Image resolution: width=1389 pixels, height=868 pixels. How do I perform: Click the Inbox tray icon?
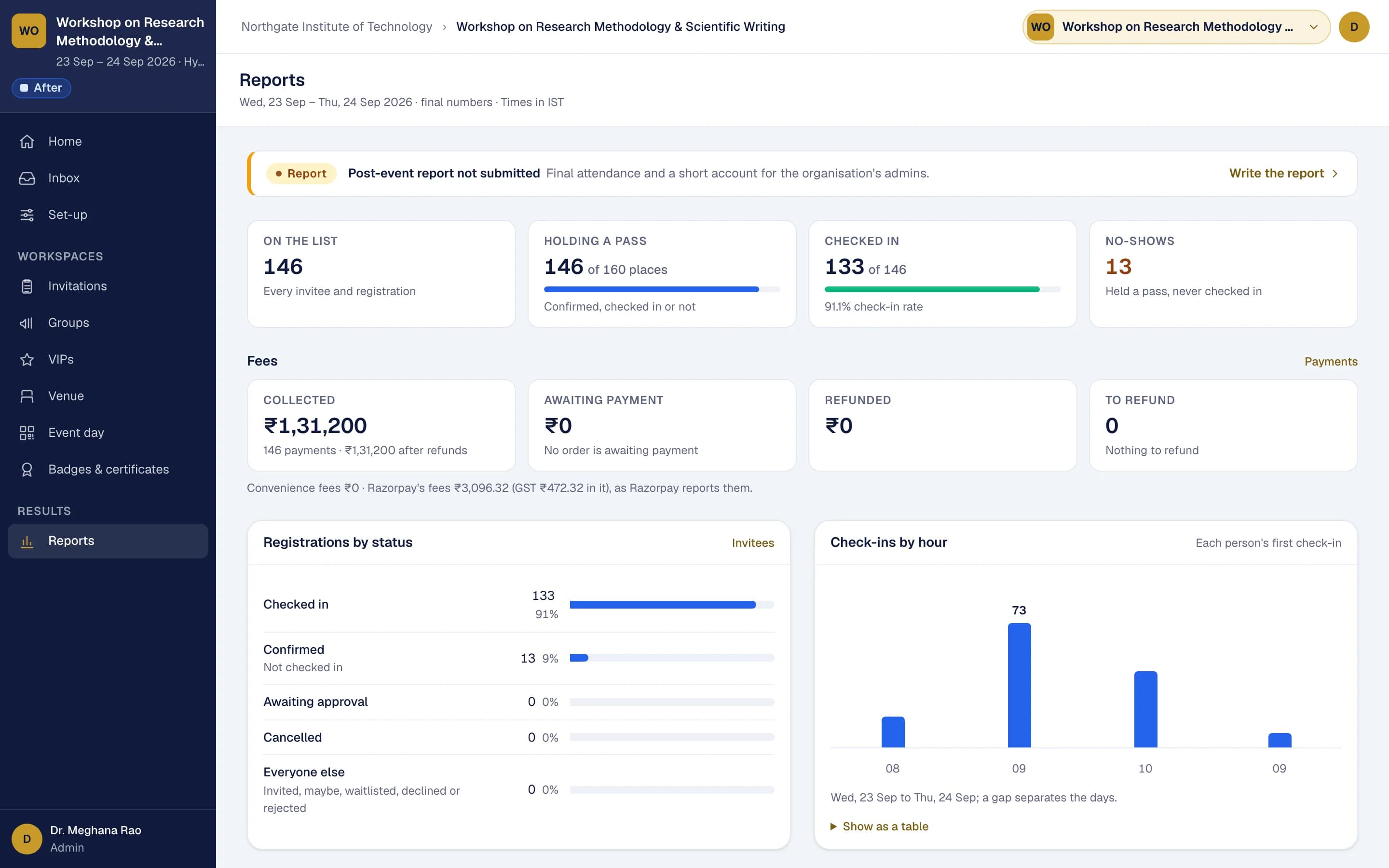[27, 178]
